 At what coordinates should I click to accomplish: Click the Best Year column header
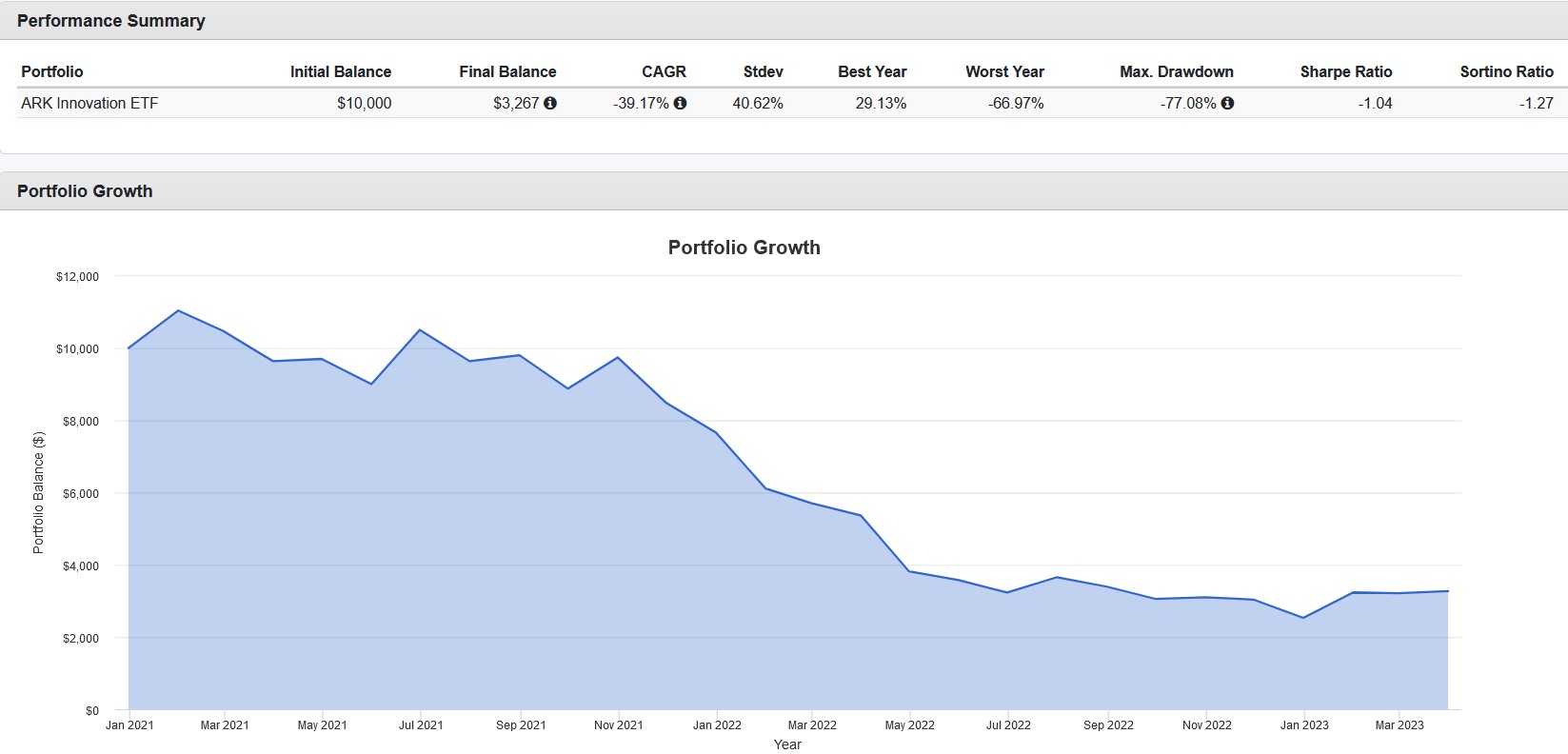click(872, 71)
